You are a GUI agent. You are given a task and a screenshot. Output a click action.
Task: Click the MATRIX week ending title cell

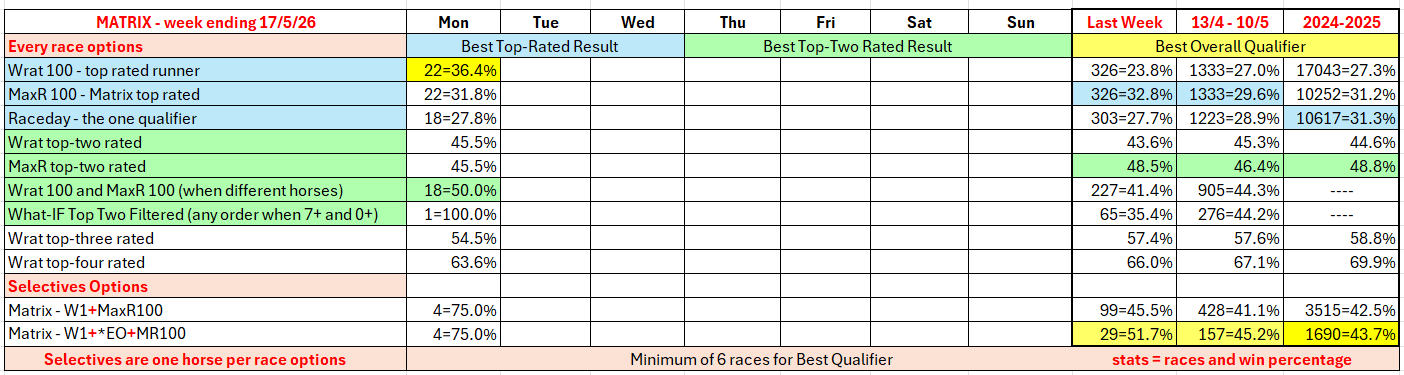(x=205, y=22)
